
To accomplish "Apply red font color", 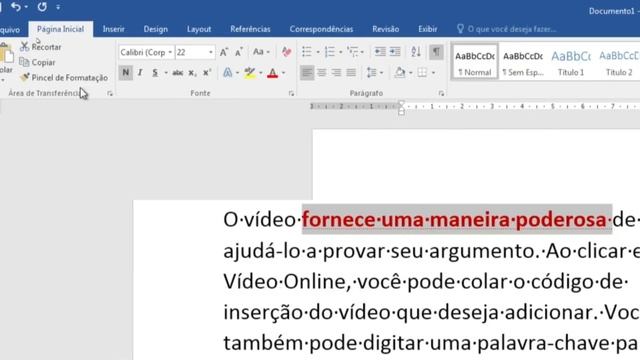I will tap(273, 73).
